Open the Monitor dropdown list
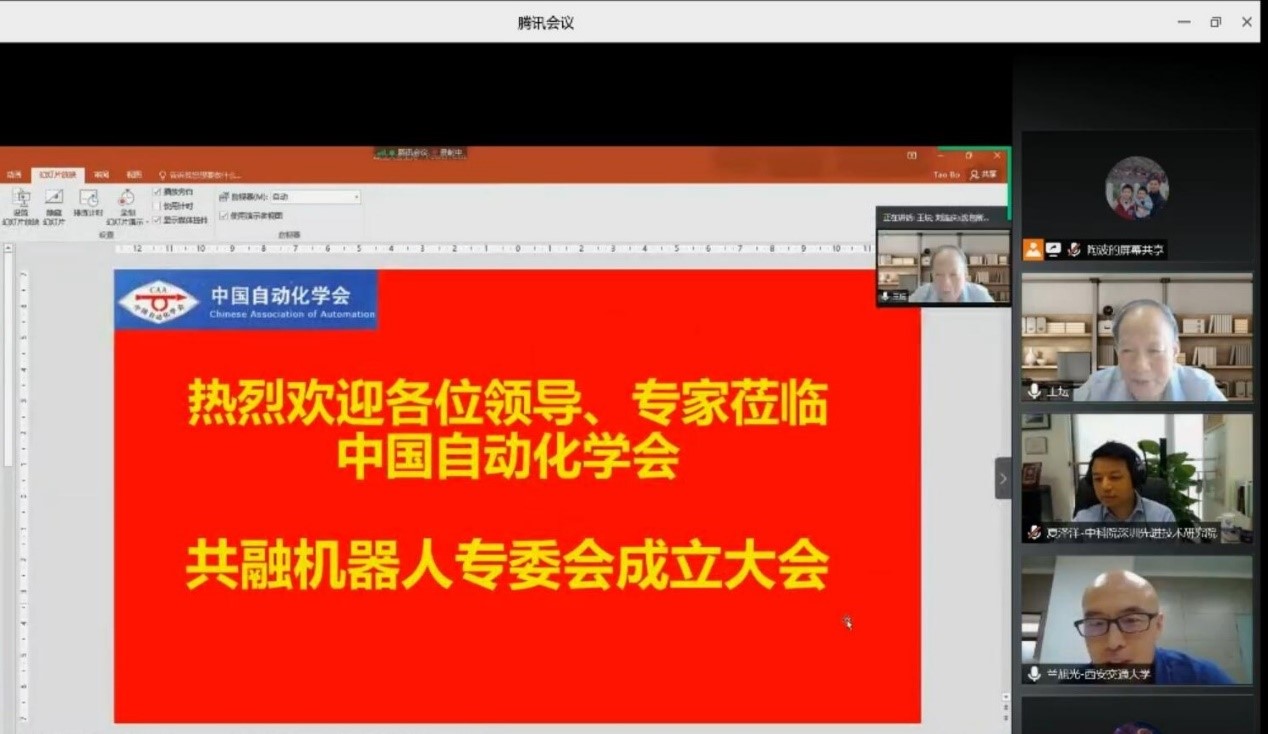This screenshot has height=734, width=1268. pyautogui.click(x=315, y=197)
